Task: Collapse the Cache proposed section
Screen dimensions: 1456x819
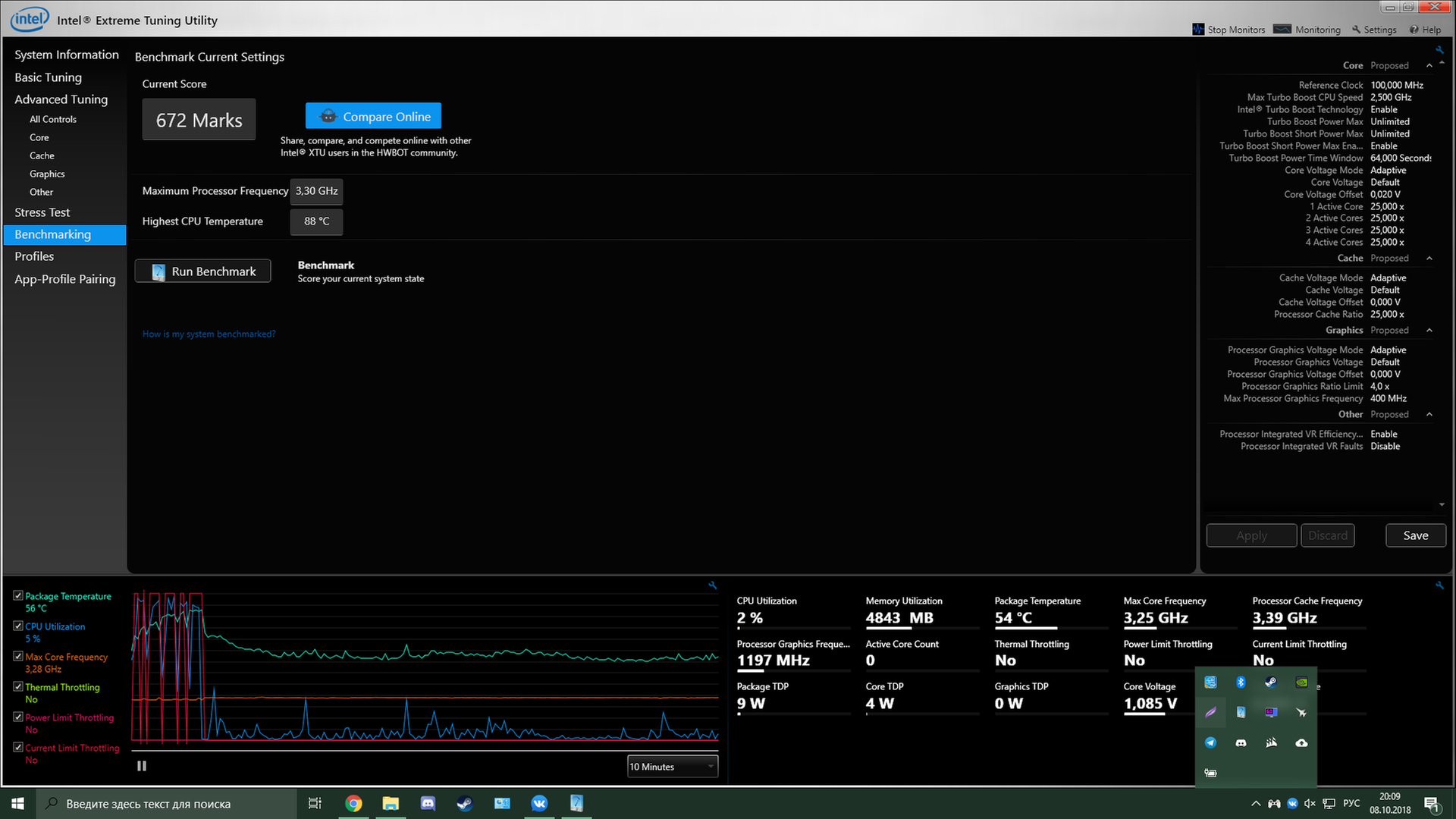Action: (1429, 259)
